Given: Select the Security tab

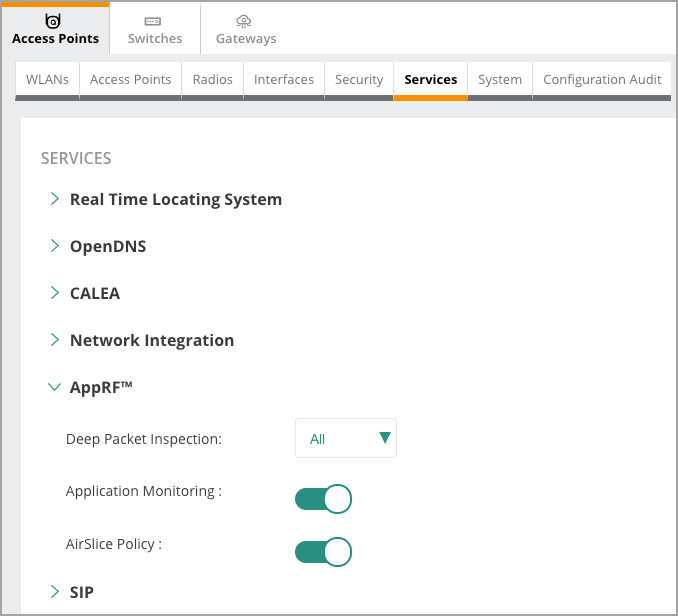Looking at the screenshot, I should (x=359, y=79).
